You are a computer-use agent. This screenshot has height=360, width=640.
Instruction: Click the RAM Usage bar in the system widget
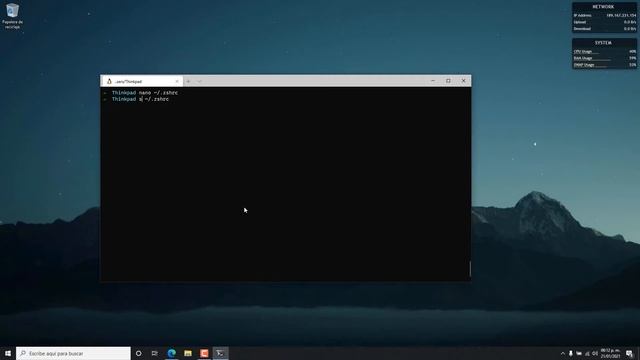pos(604,58)
